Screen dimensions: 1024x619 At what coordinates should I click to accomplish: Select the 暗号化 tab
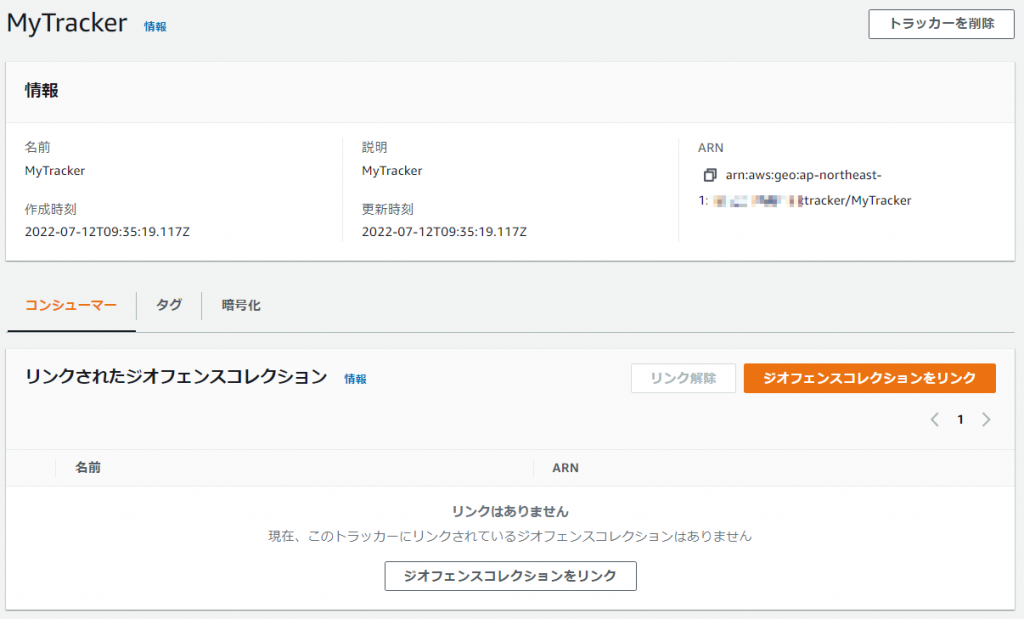(x=241, y=305)
